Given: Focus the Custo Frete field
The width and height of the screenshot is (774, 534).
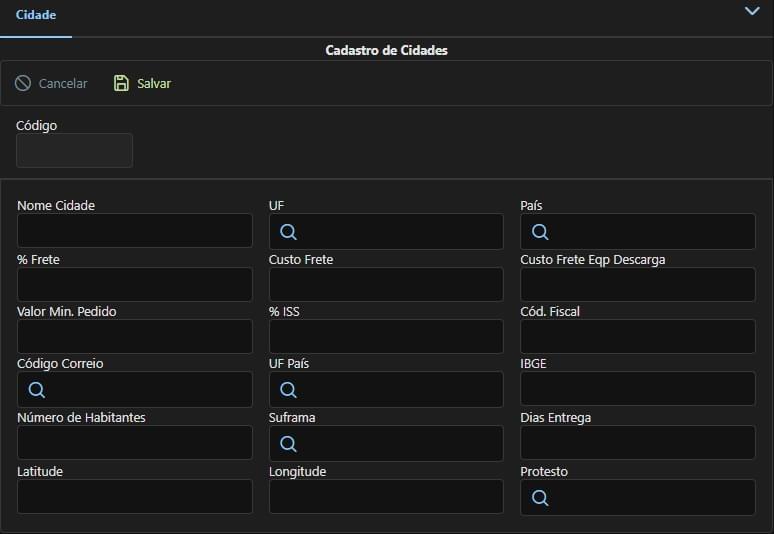Looking at the screenshot, I should click(x=386, y=284).
